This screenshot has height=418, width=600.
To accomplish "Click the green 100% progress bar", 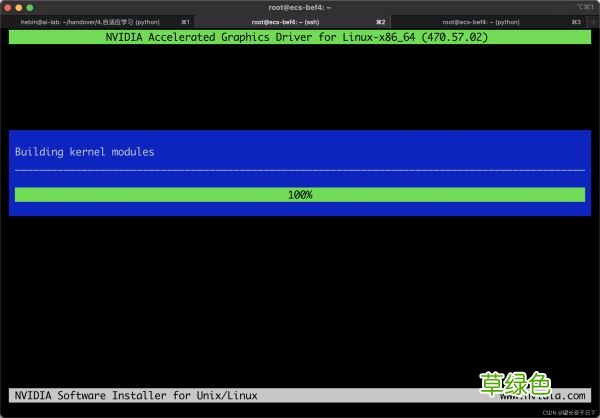I will tap(299, 194).
